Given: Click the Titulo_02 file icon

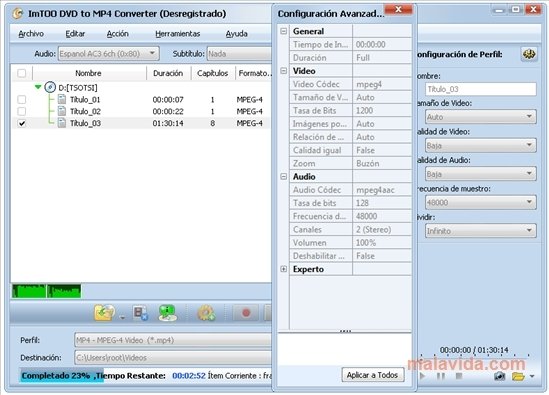Looking at the screenshot, I should (x=62, y=111).
